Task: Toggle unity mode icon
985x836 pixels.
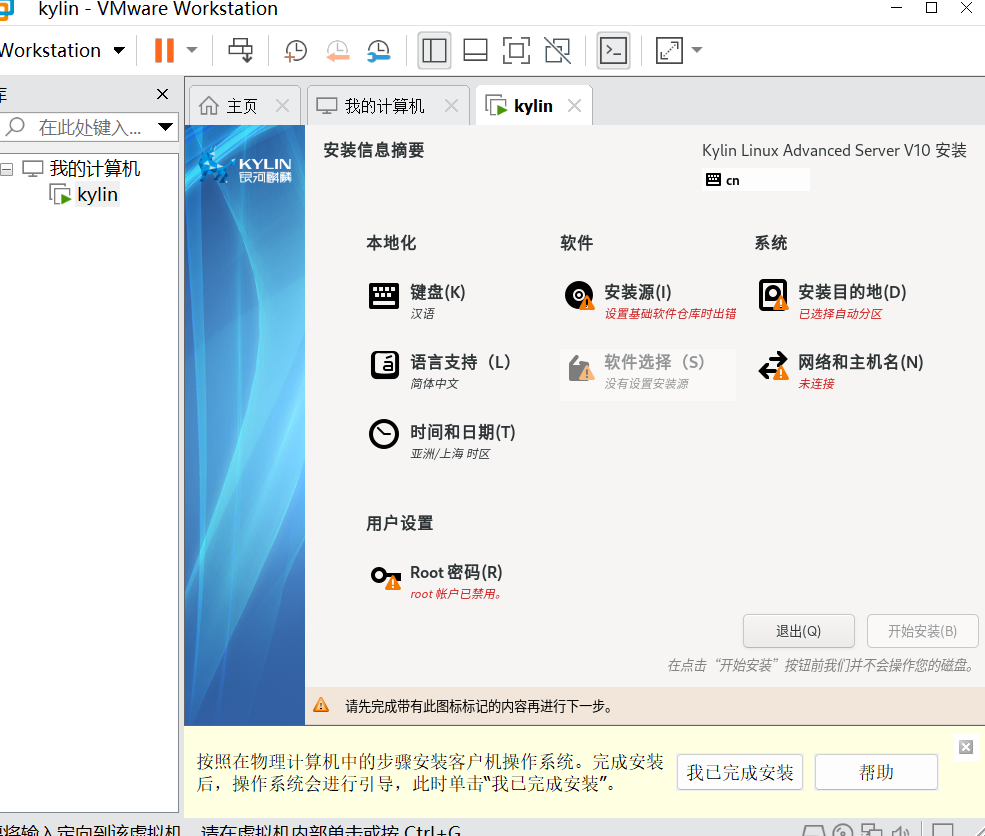Action: coord(558,50)
